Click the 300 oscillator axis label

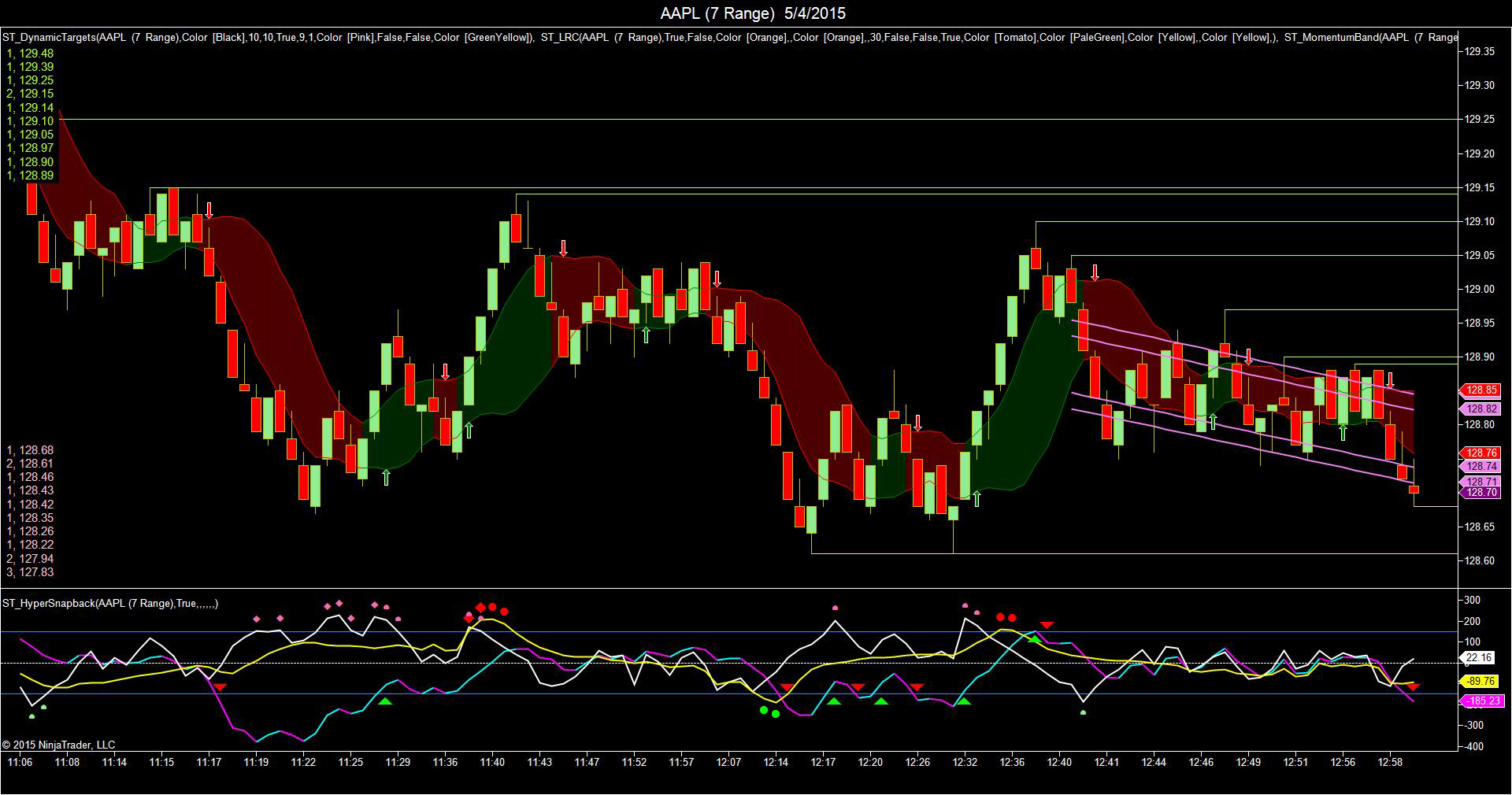[x=1472, y=601]
